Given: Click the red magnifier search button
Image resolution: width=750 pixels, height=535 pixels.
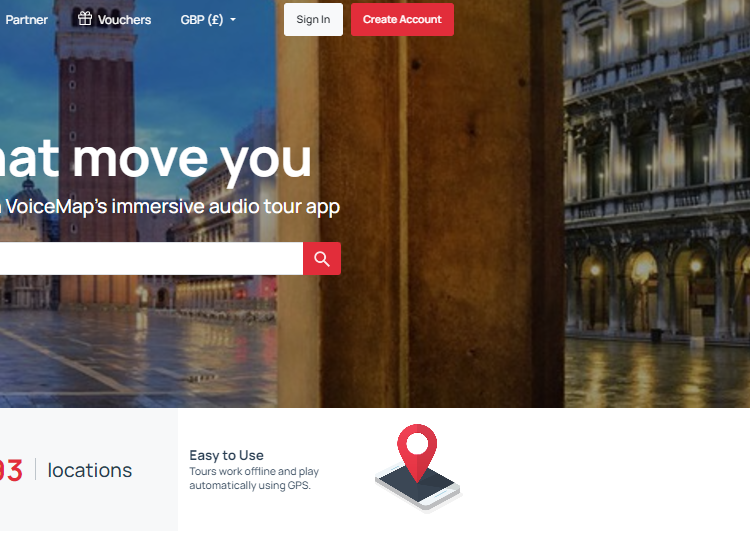Looking at the screenshot, I should point(322,259).
